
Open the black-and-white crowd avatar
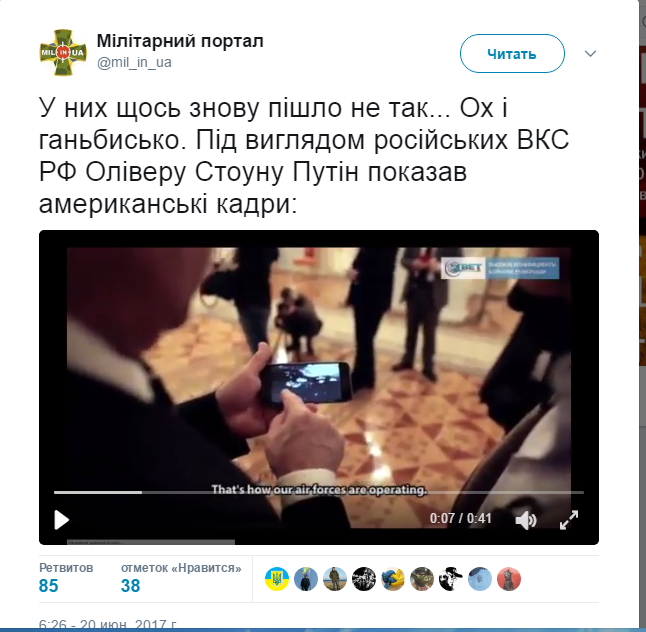pos(364,579)
